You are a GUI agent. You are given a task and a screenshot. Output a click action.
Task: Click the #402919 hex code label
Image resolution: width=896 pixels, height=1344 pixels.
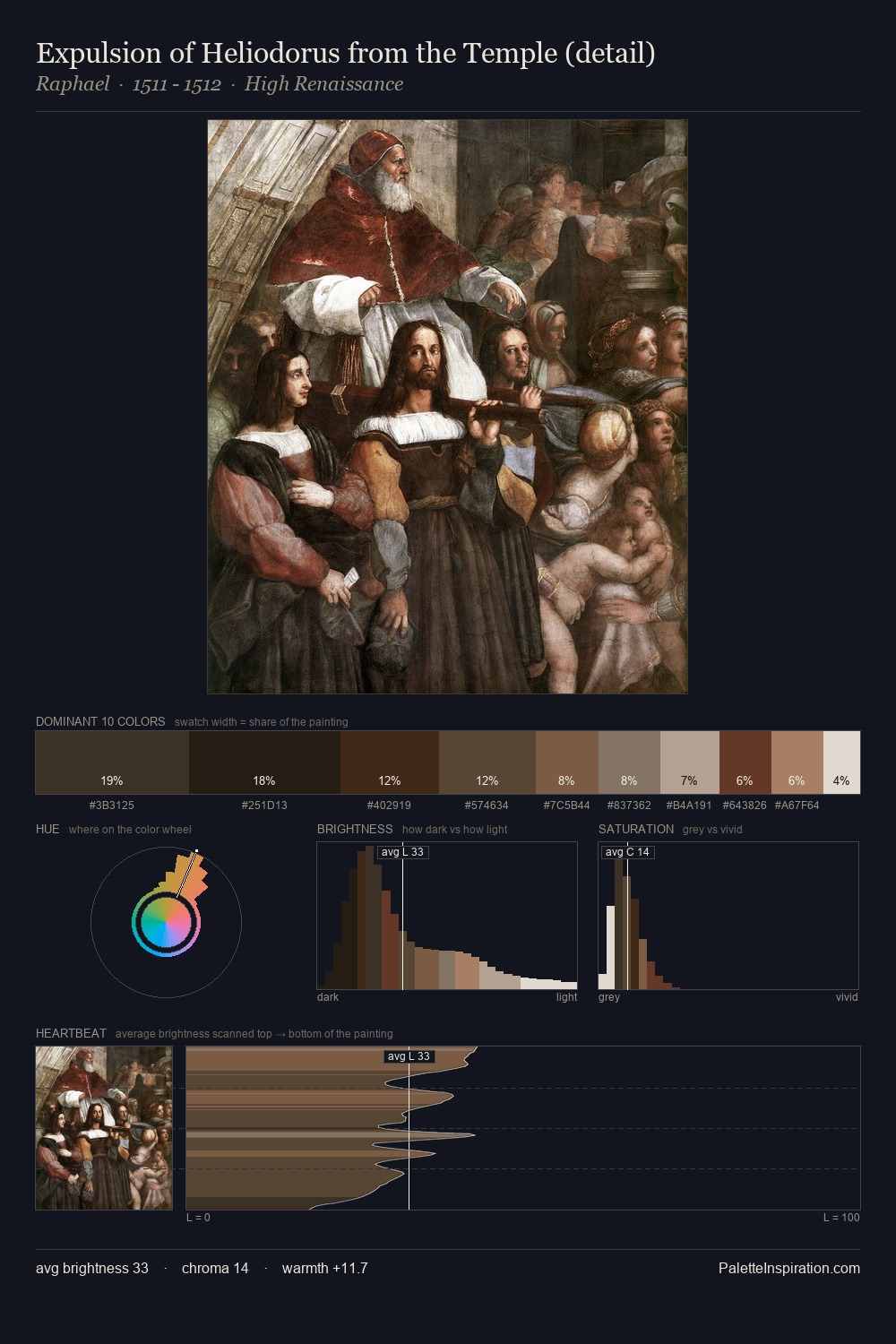[x=389, y=806]
